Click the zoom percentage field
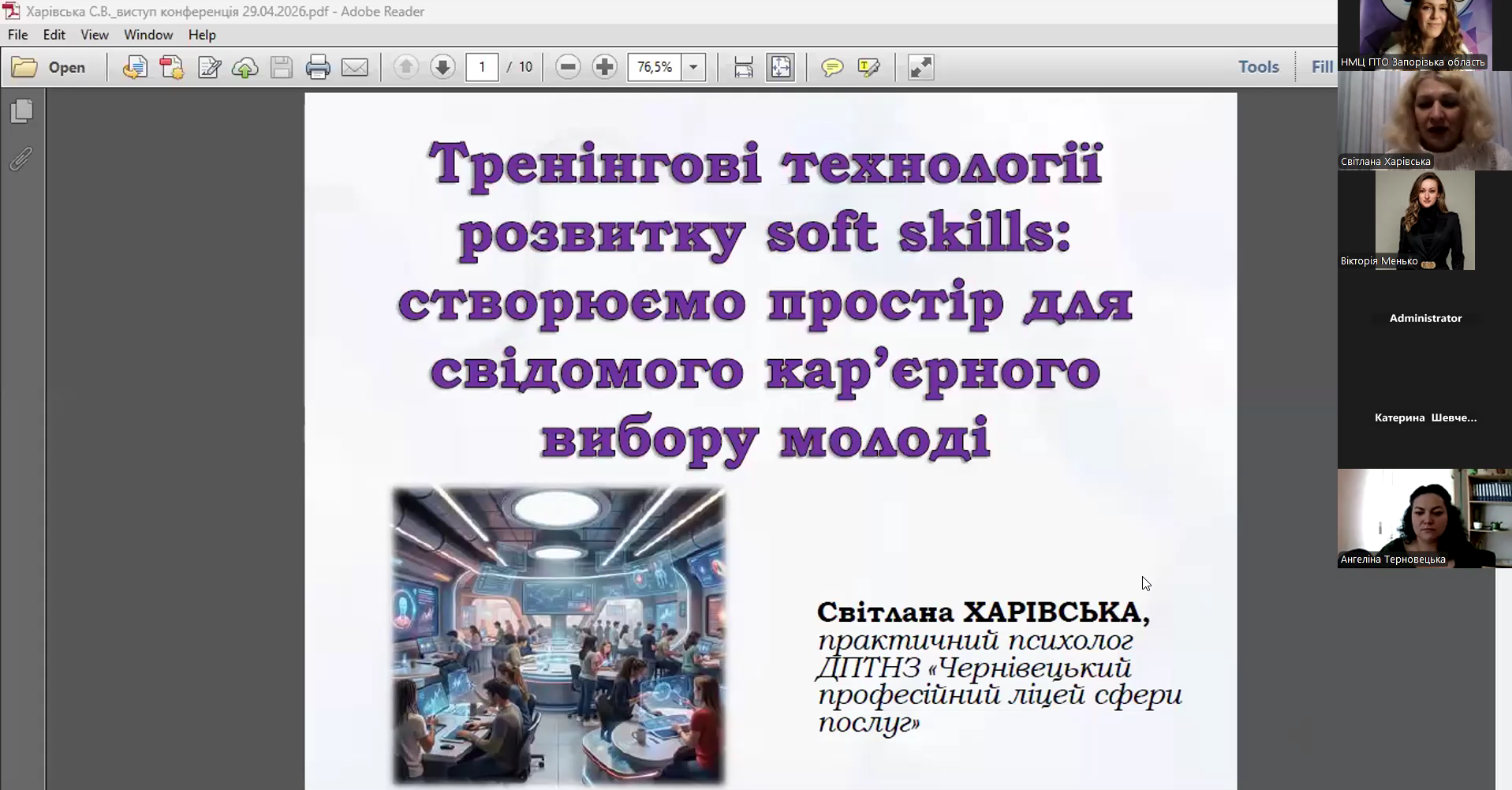Image resolution: width=1512 pixels, height=790 pixels. [x=655, y=67]
